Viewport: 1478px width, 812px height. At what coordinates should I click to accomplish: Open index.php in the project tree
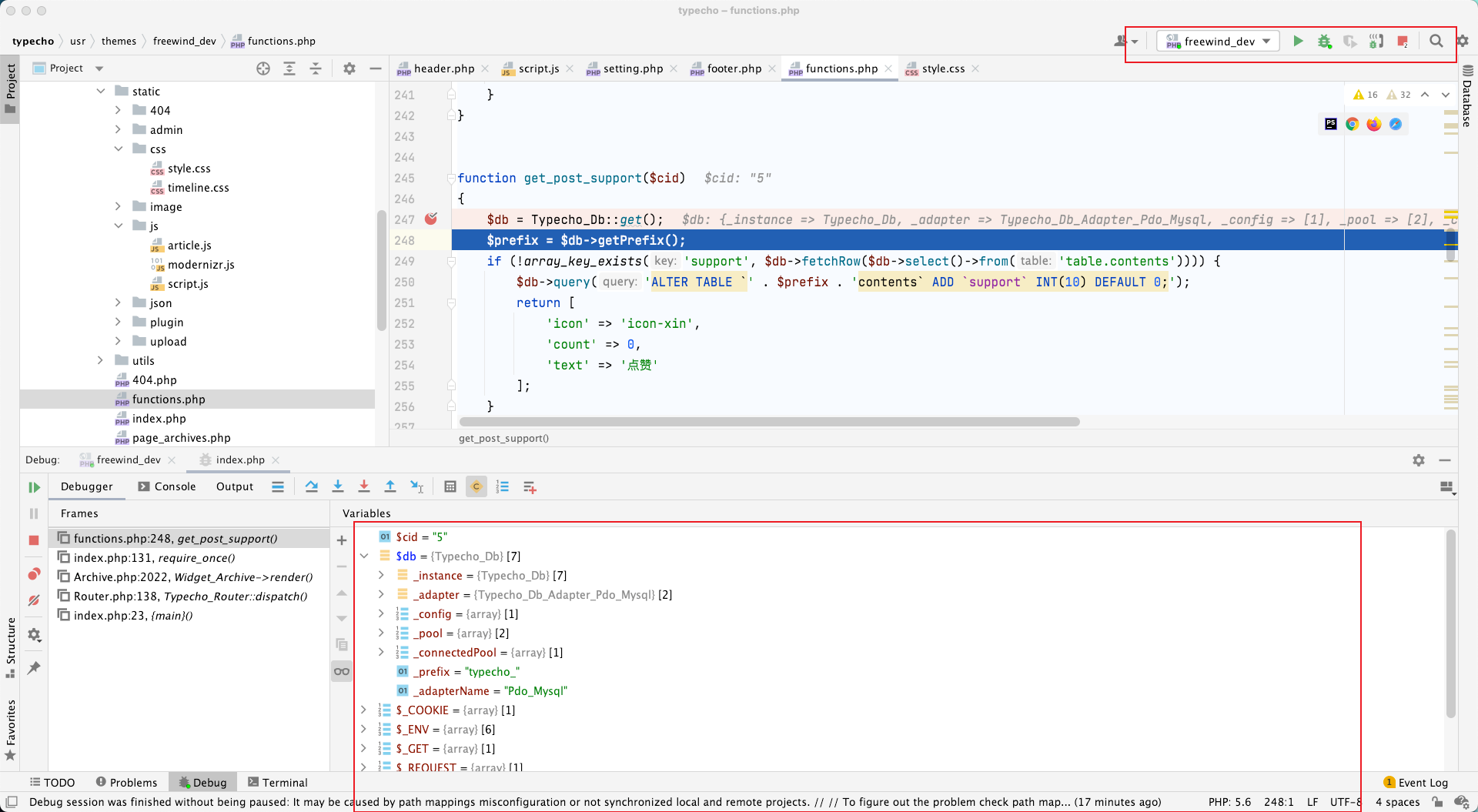[159, 419]
